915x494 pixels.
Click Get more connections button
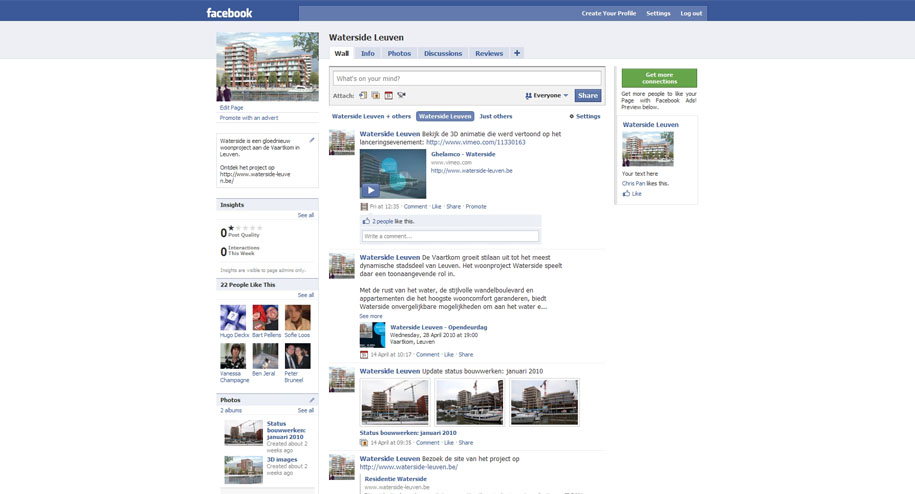659,78
